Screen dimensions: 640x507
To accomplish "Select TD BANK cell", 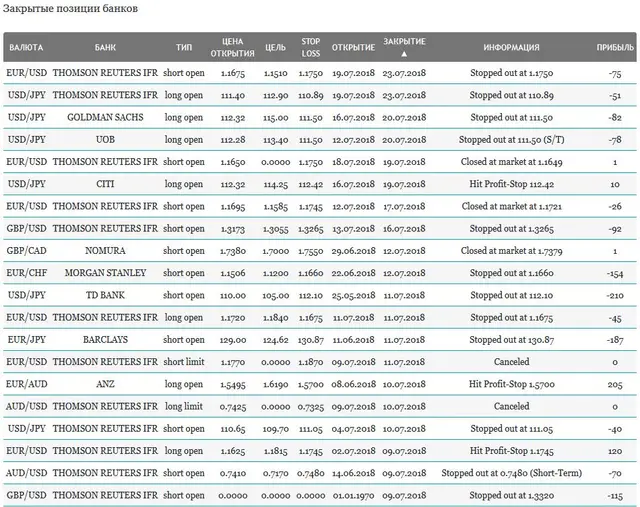I will coord(105,295).
